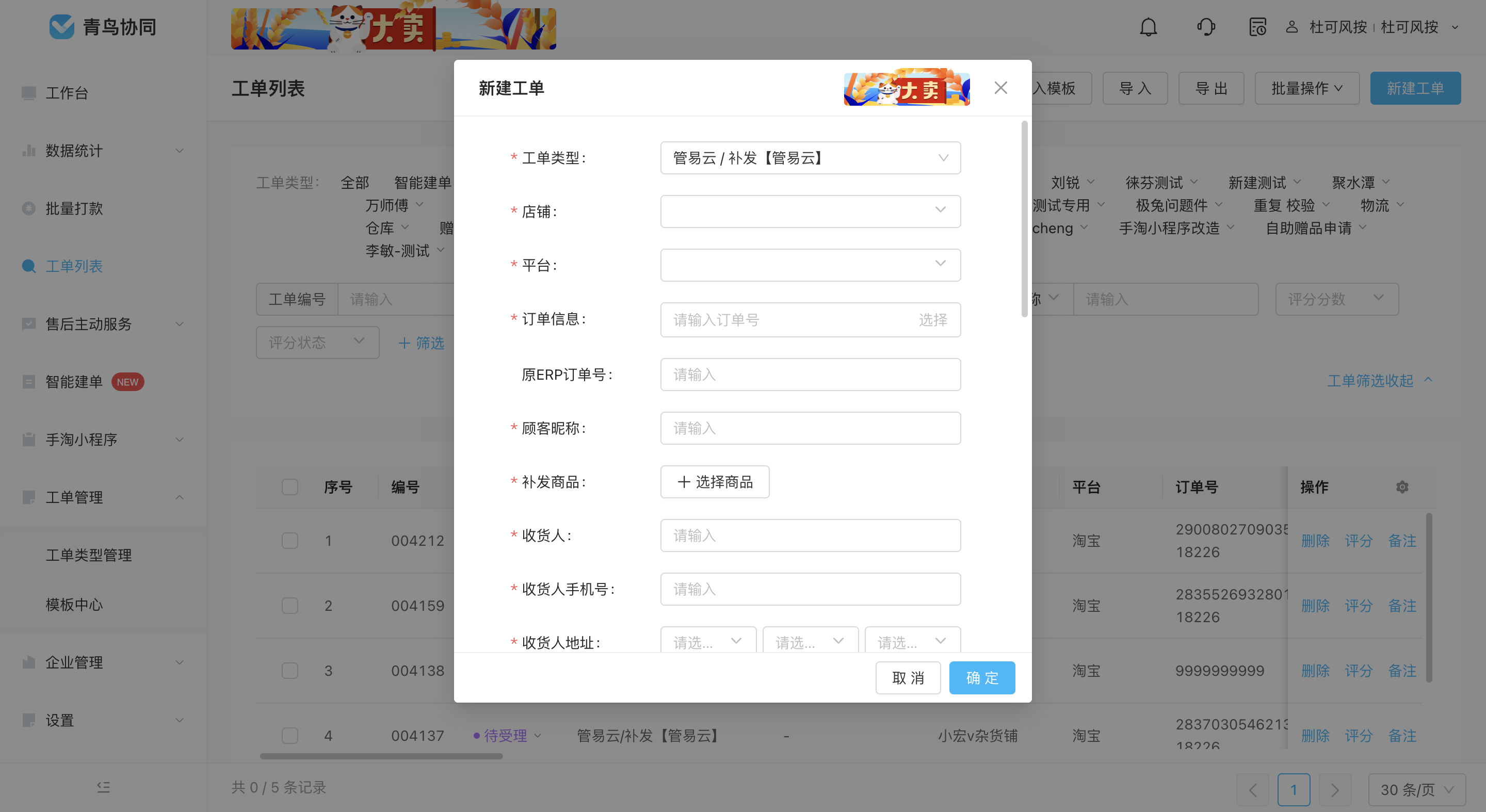This screenshot has height=812, width=1486.
Task: Collapse the sidebar with the fold icon
Action: coord(103,787)
